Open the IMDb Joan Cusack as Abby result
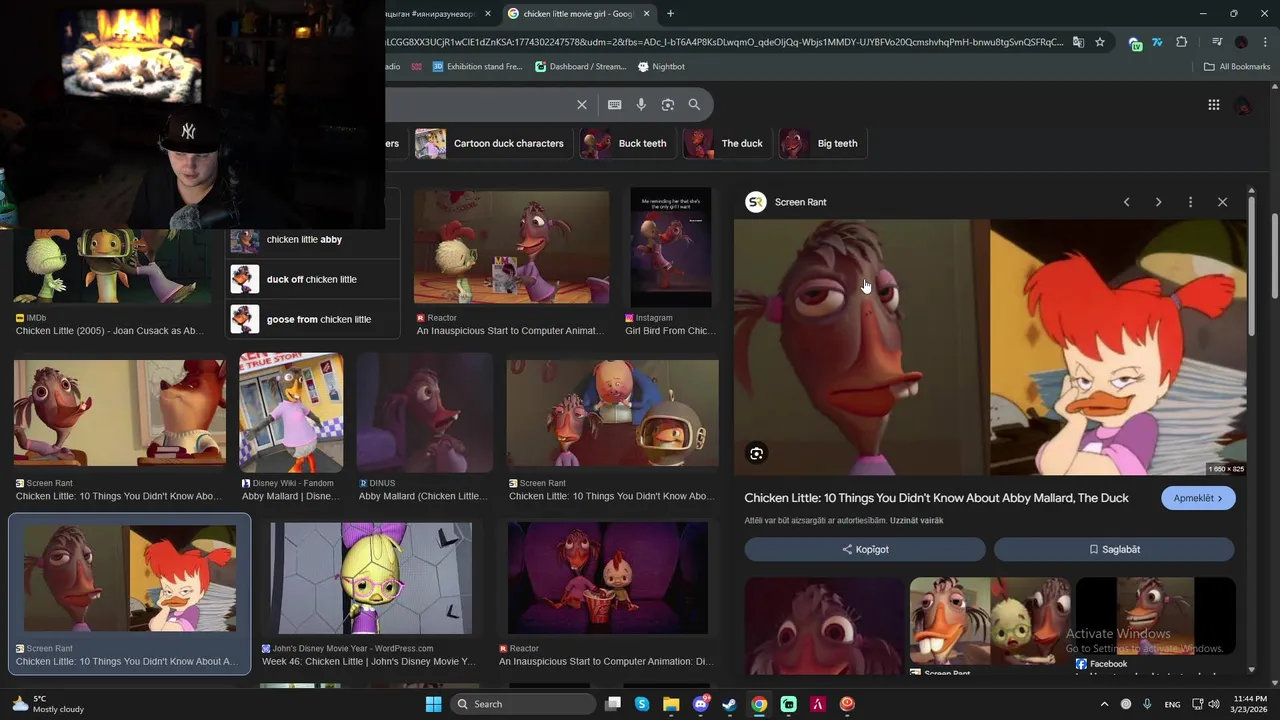The image size is (1280, 720). tap(112, 266)
